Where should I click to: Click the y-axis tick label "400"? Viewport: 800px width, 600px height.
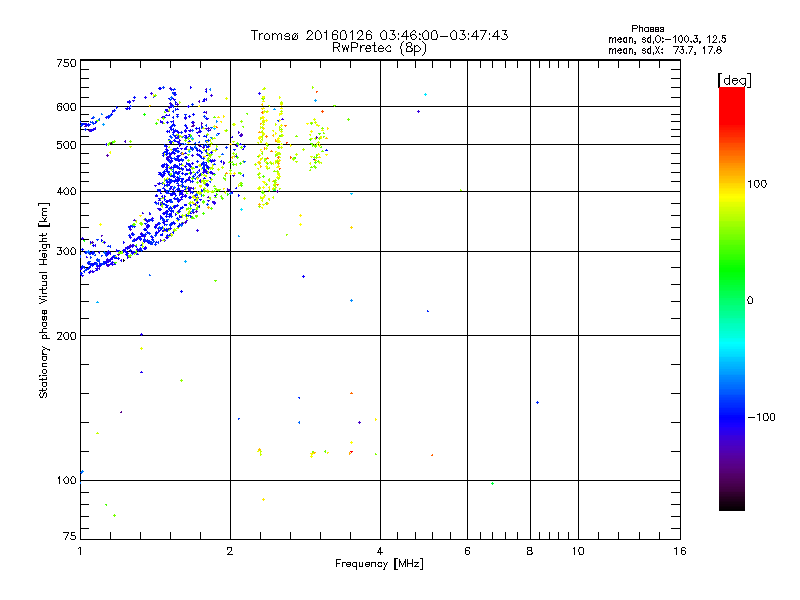pos(66,192)
